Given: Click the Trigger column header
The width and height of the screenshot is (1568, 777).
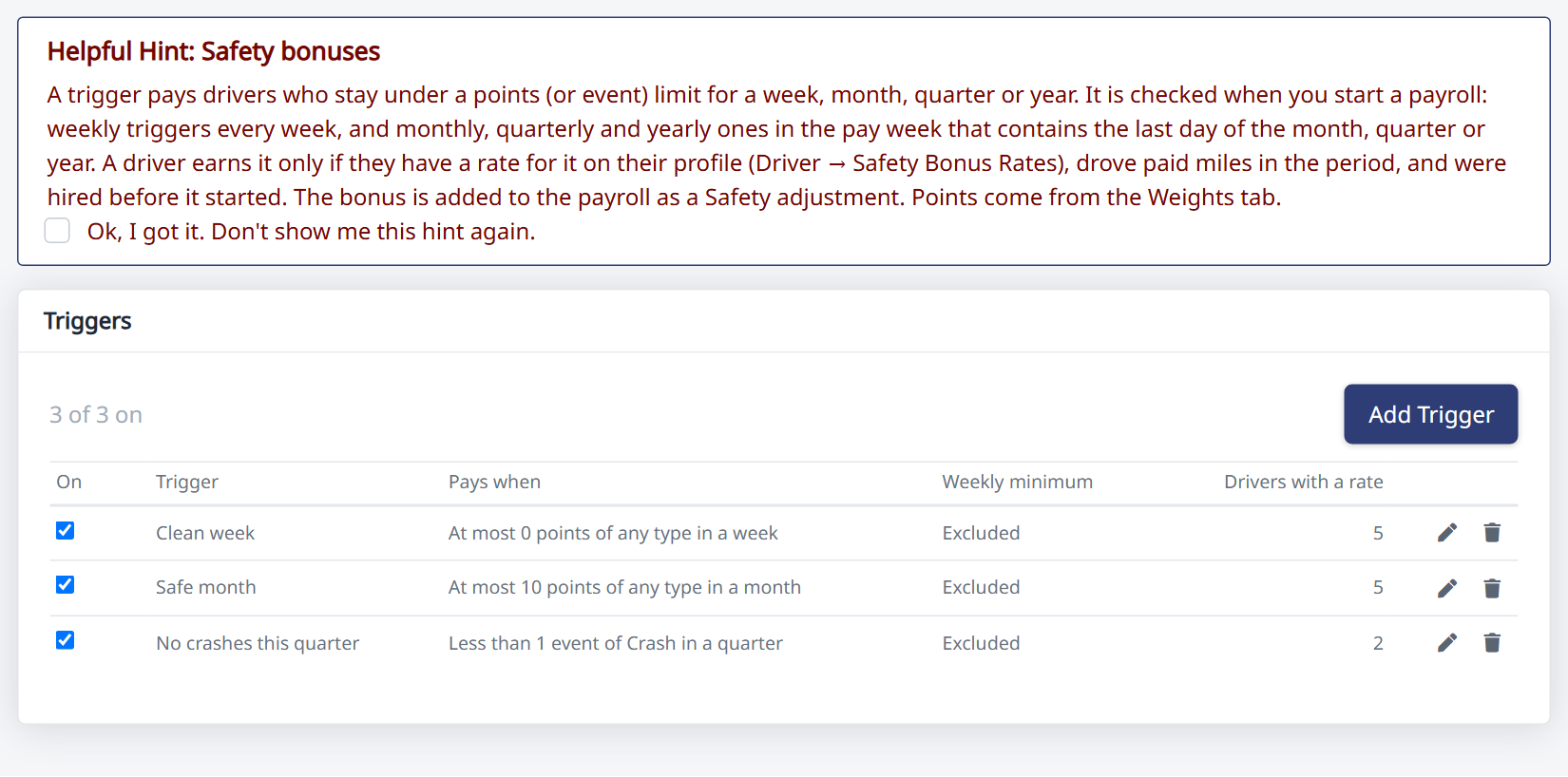Looking at the screenshot, I should [x=187, y=482].
